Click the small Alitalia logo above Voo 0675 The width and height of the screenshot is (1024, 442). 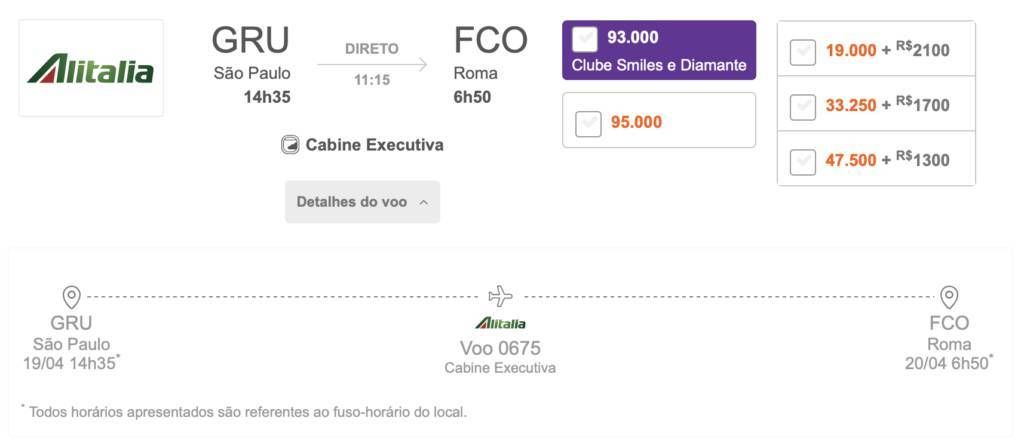coord(500,323)
